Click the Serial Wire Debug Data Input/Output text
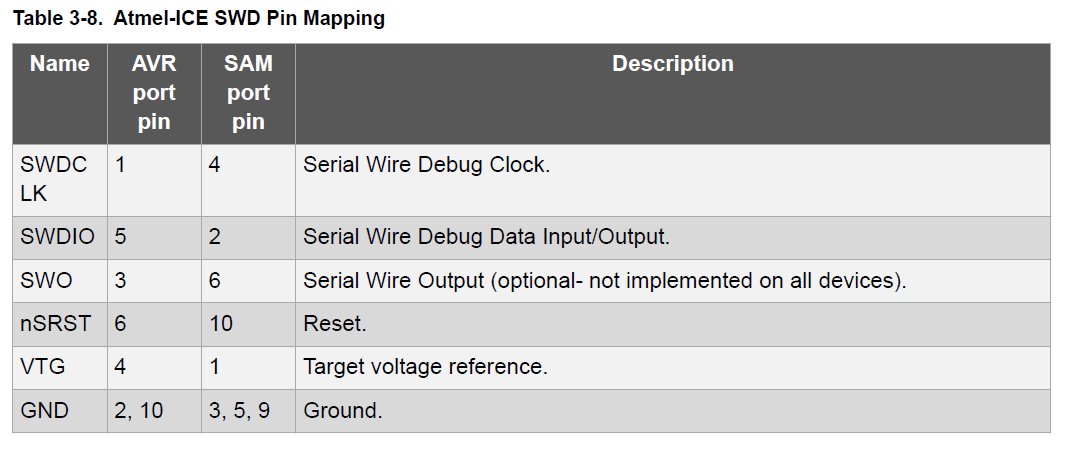 (486, 237)
